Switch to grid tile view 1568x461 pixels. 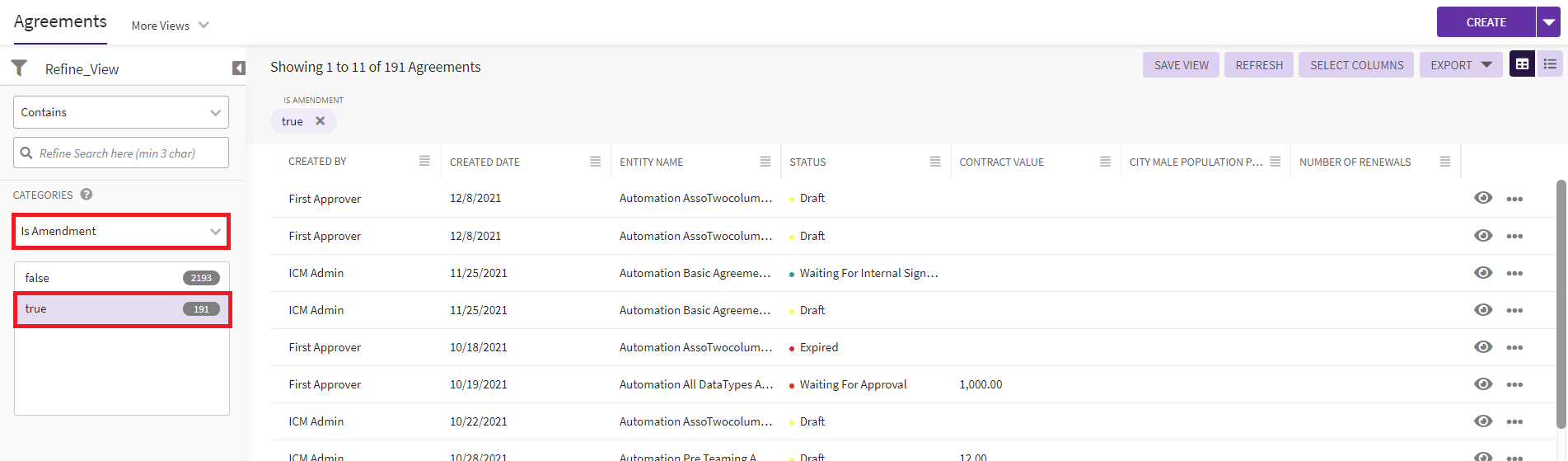click(1522, 64)
